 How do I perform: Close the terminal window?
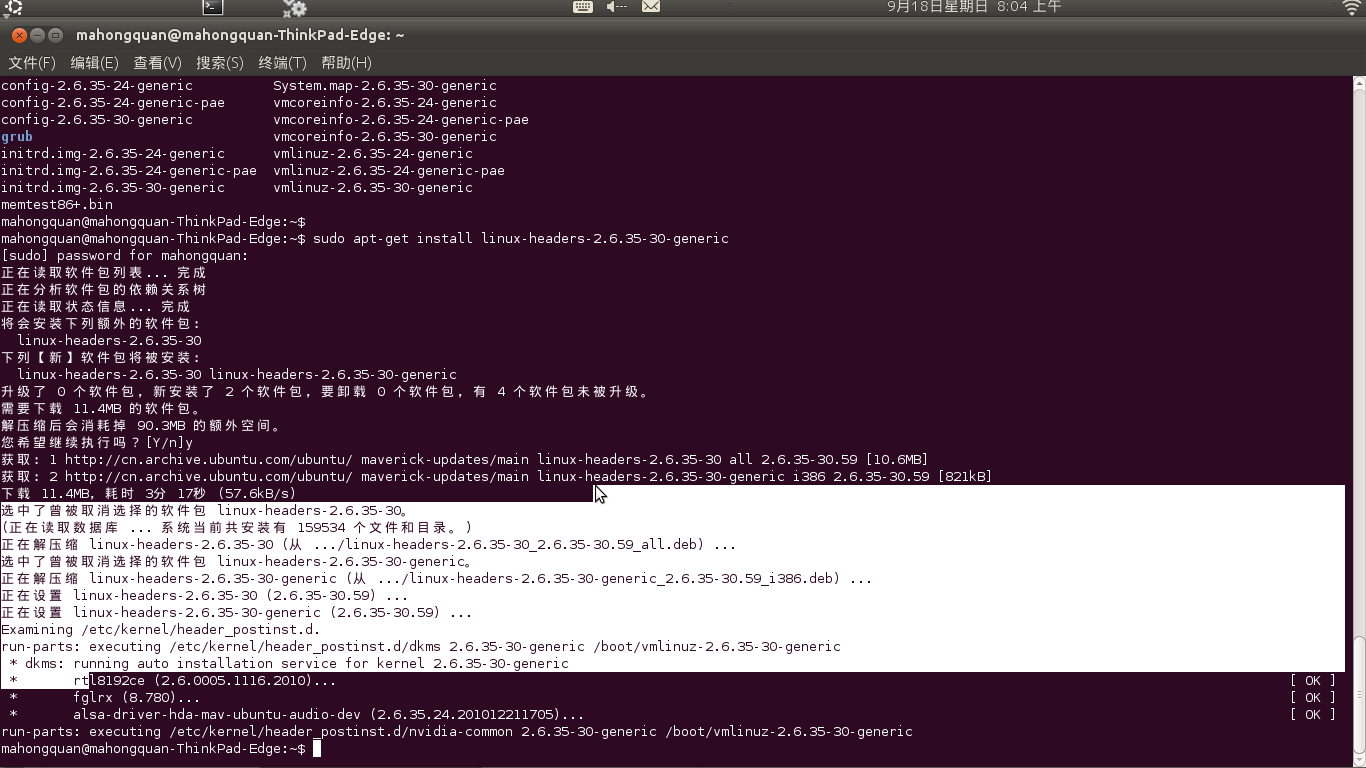click(19, 35)
